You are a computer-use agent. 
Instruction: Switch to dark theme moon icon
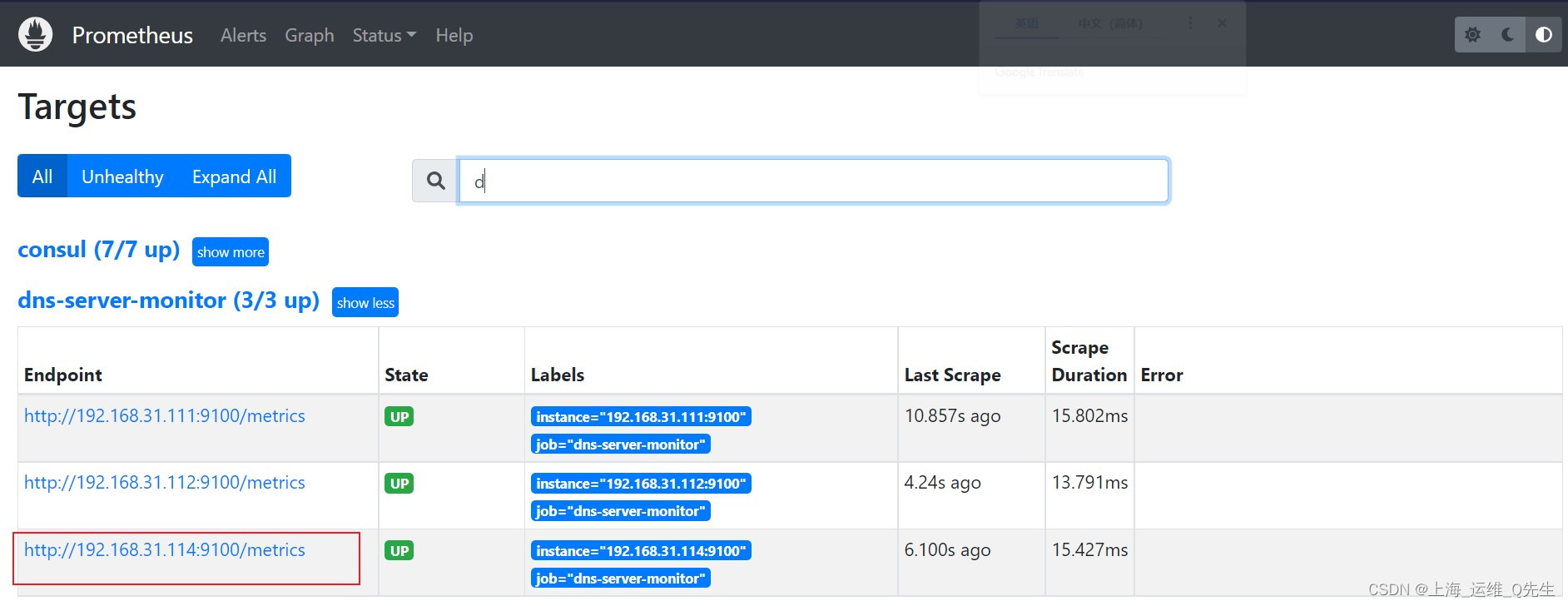pos(1507,35)
